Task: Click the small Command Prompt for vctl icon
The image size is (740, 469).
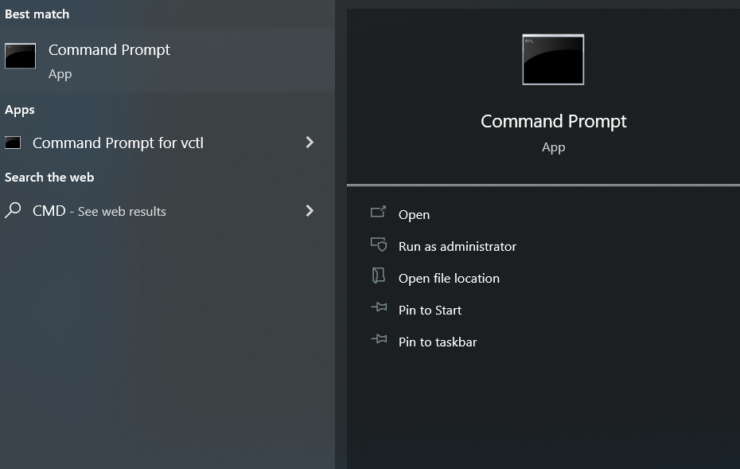Action: [13, 143]
